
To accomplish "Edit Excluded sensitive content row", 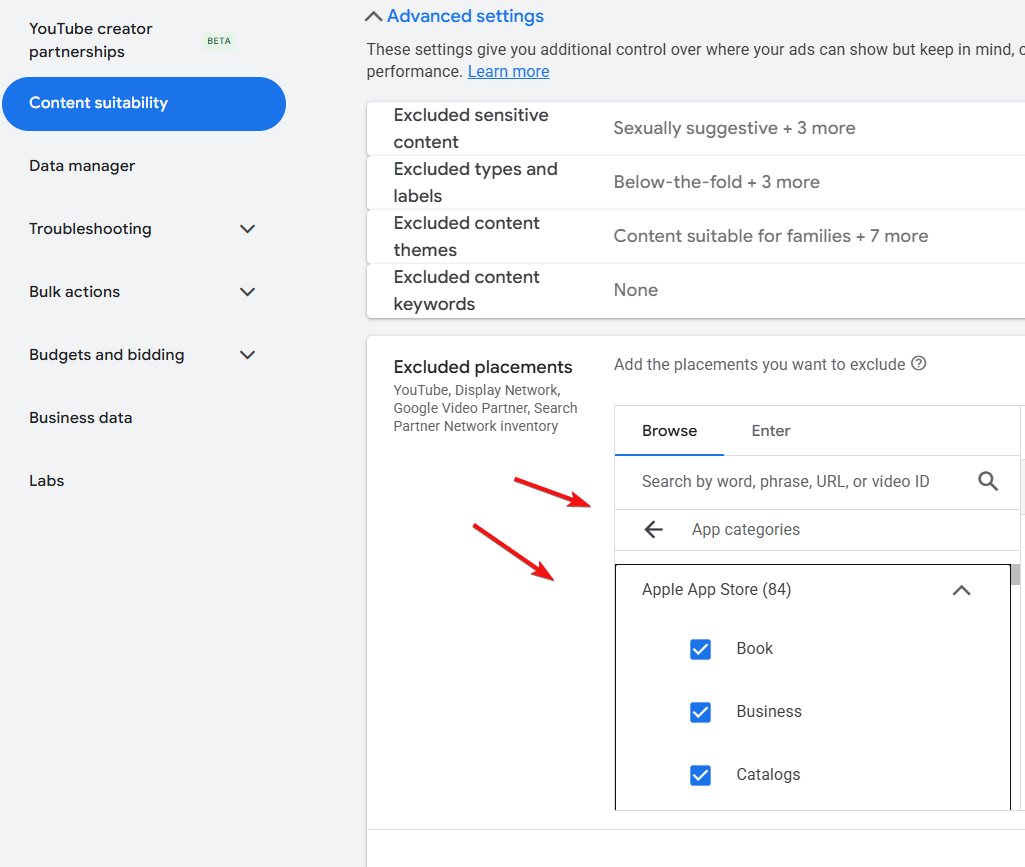I will point(696,128).
